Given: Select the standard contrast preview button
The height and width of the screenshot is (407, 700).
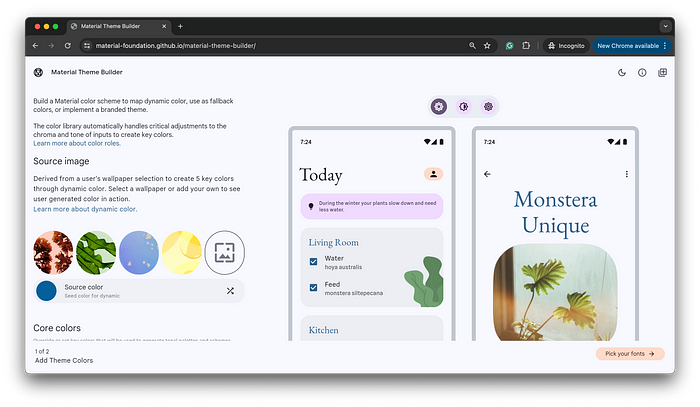Looking at the screenshot, I should click(x=439, y=107).
